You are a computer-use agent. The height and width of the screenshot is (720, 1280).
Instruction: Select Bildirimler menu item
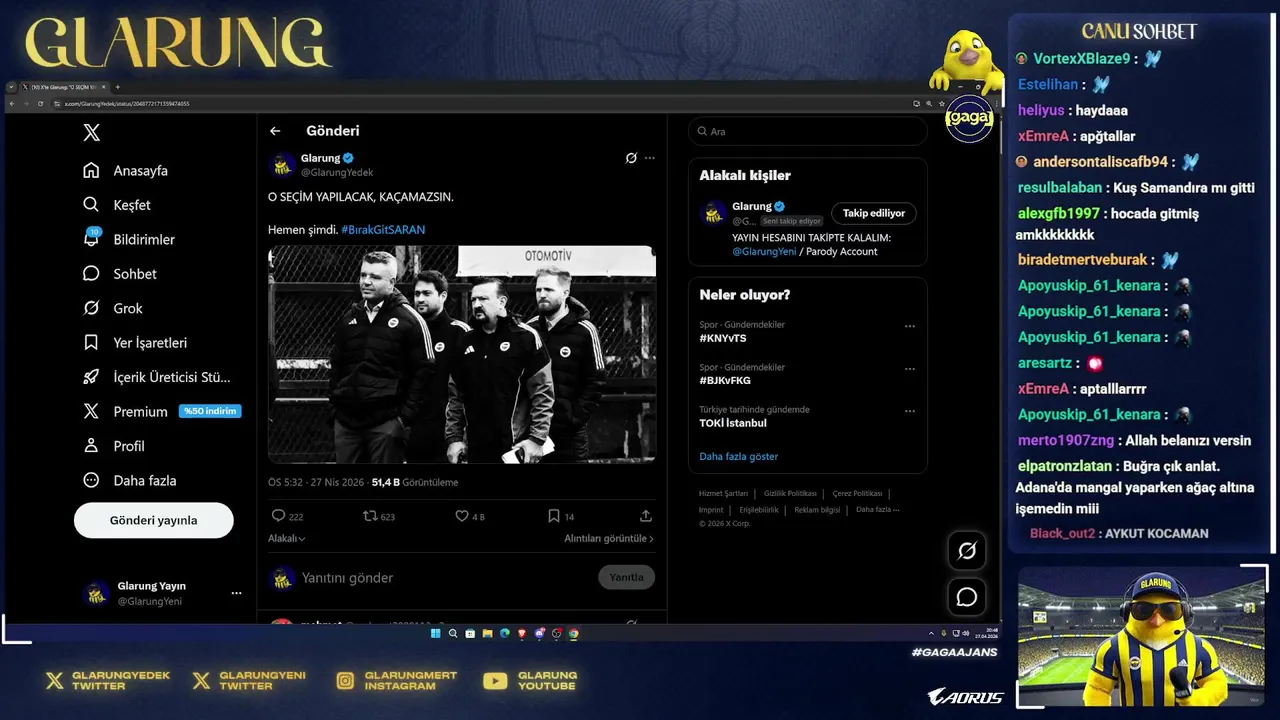tap(144, 240)
